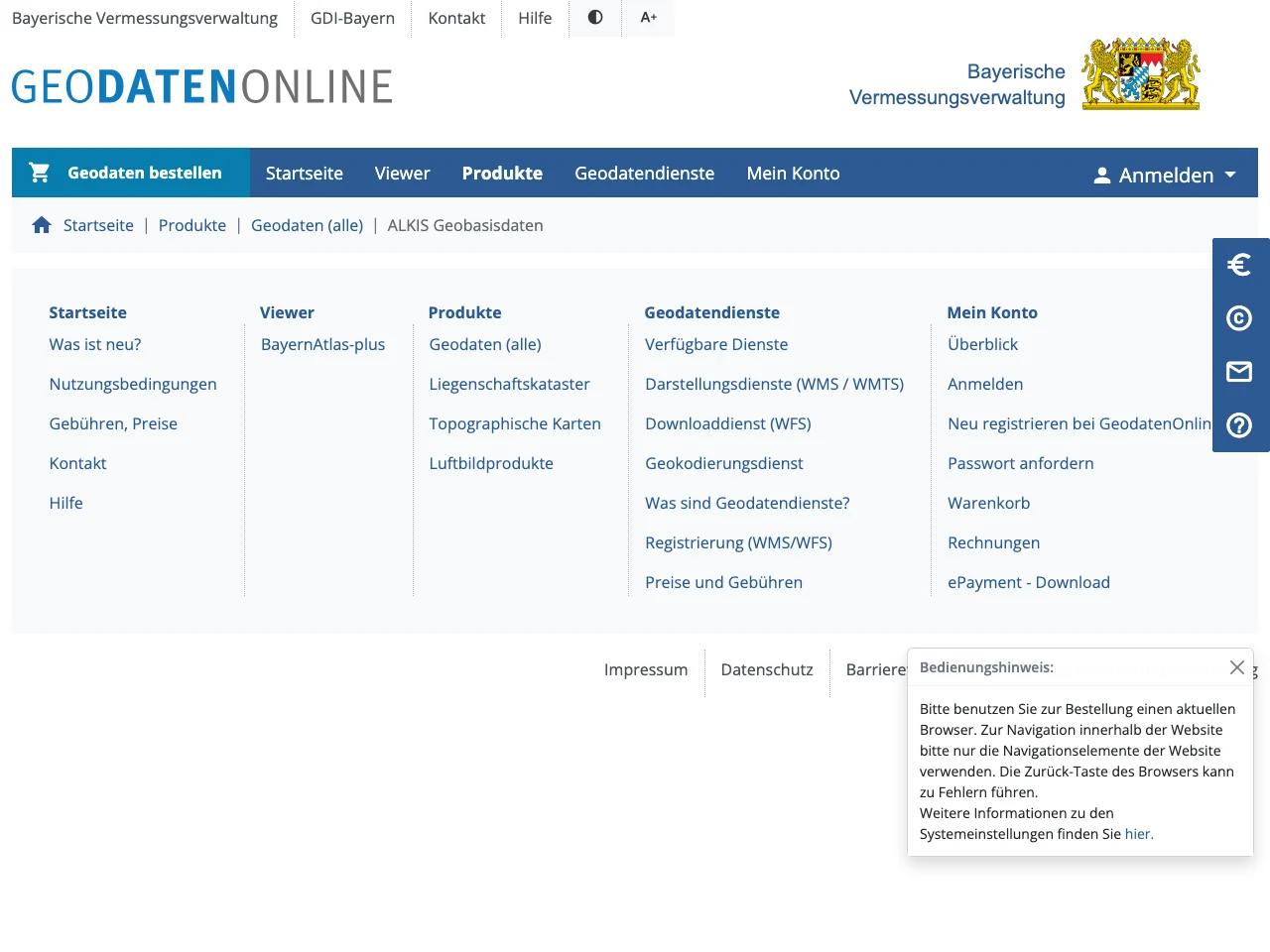Open Downloaddienst (WFS) link
The height and width of the screenshot is (952, 1270).
point(728,423)
